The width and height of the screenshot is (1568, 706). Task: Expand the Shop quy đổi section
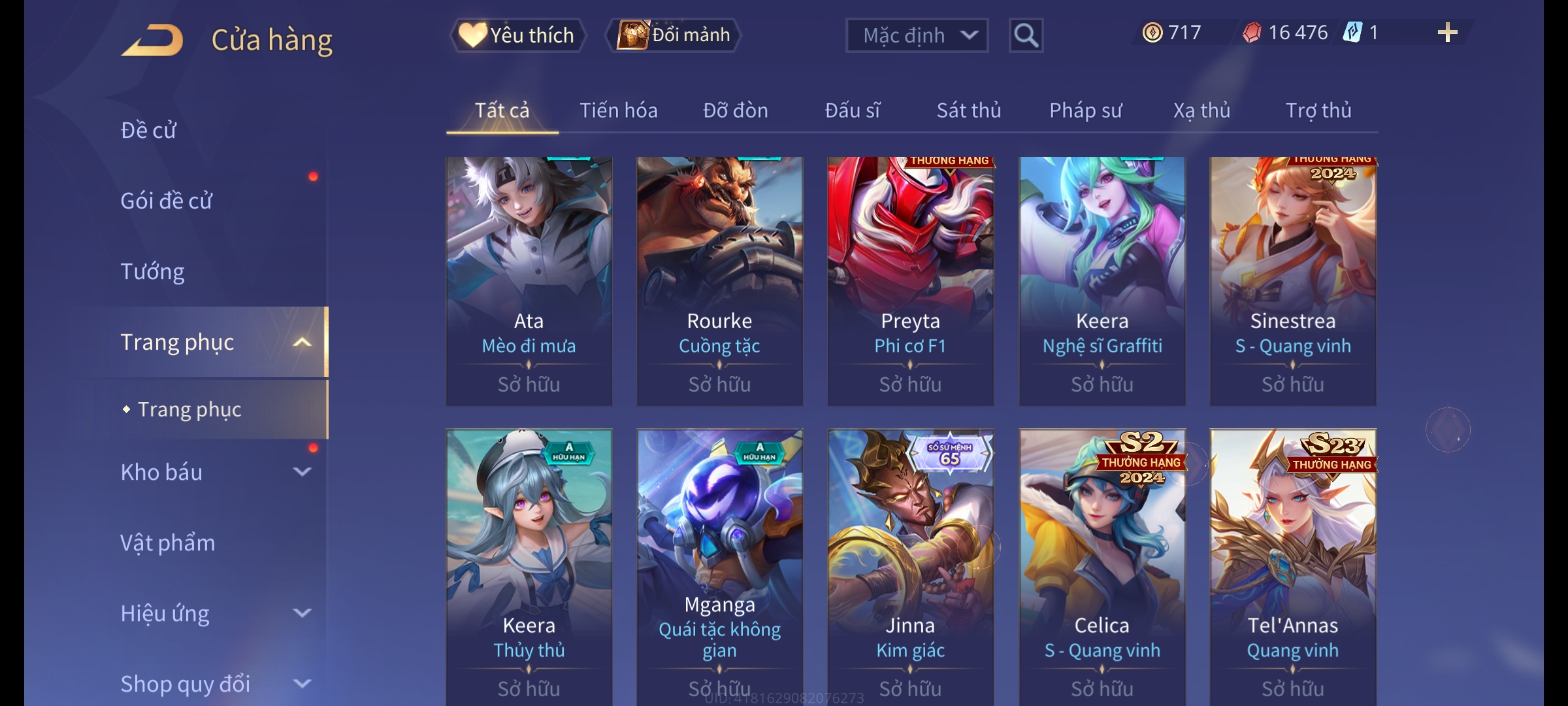(x=302, y=683)
